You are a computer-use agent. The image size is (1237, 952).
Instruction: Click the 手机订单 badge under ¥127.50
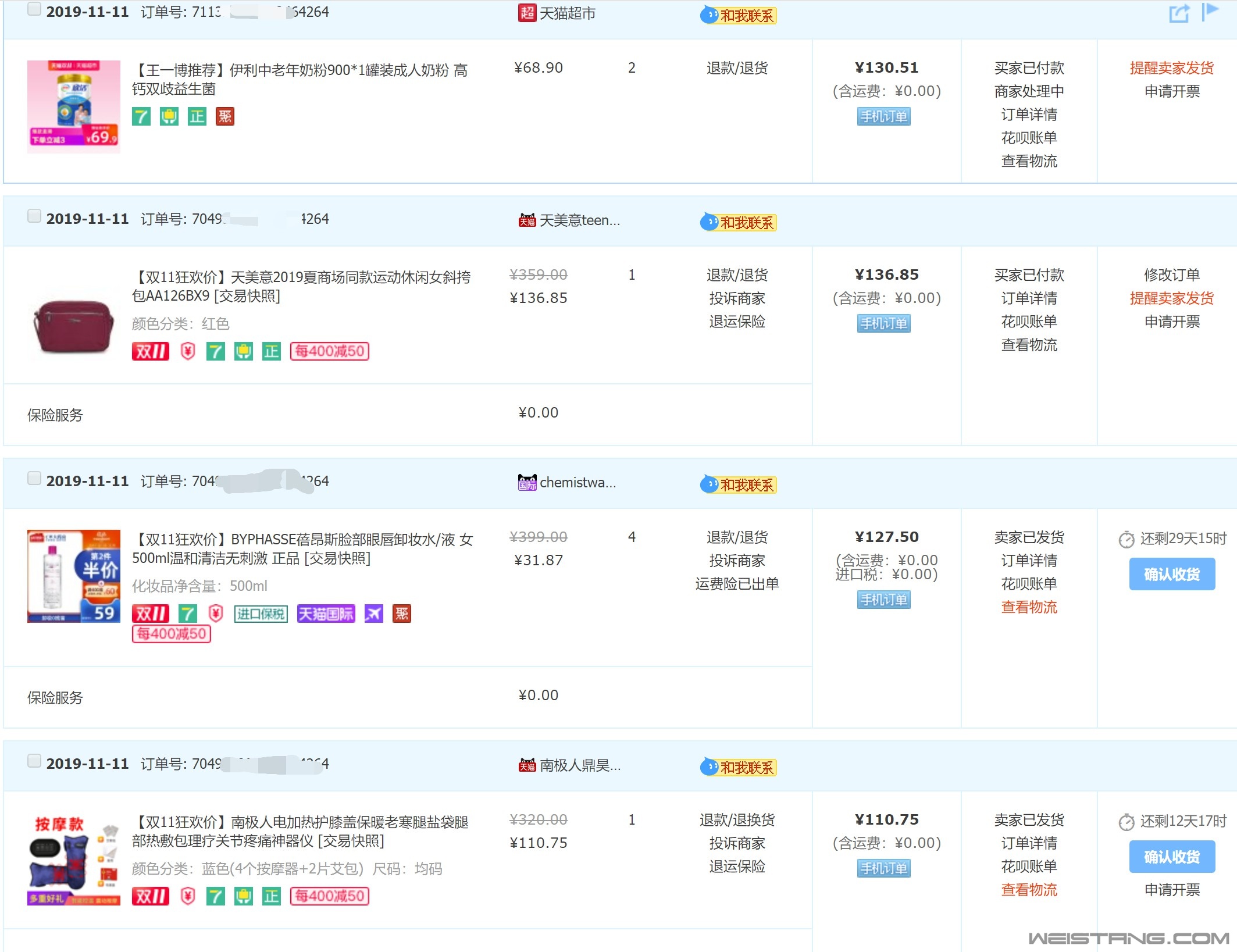point(884,600)
